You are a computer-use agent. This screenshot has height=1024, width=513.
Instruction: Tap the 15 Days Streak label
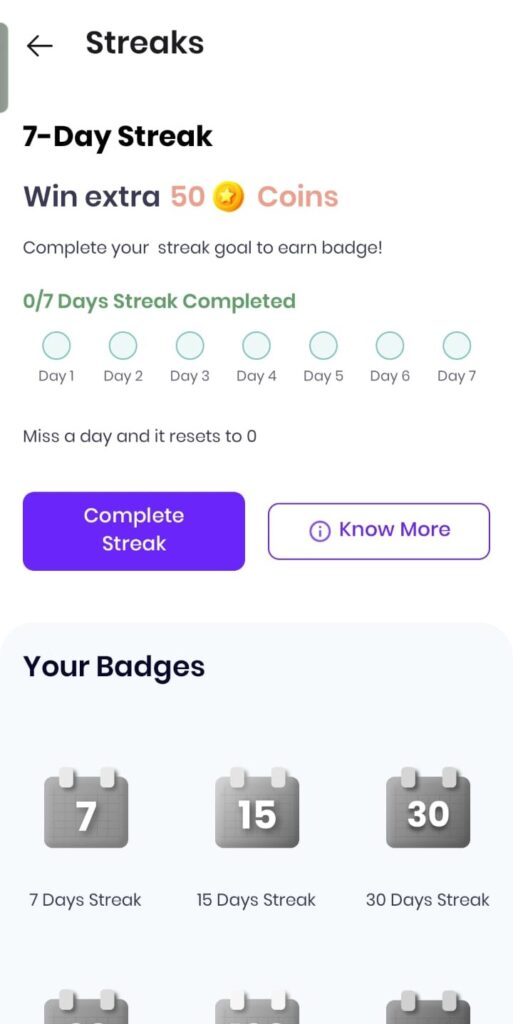coord(256,900)
